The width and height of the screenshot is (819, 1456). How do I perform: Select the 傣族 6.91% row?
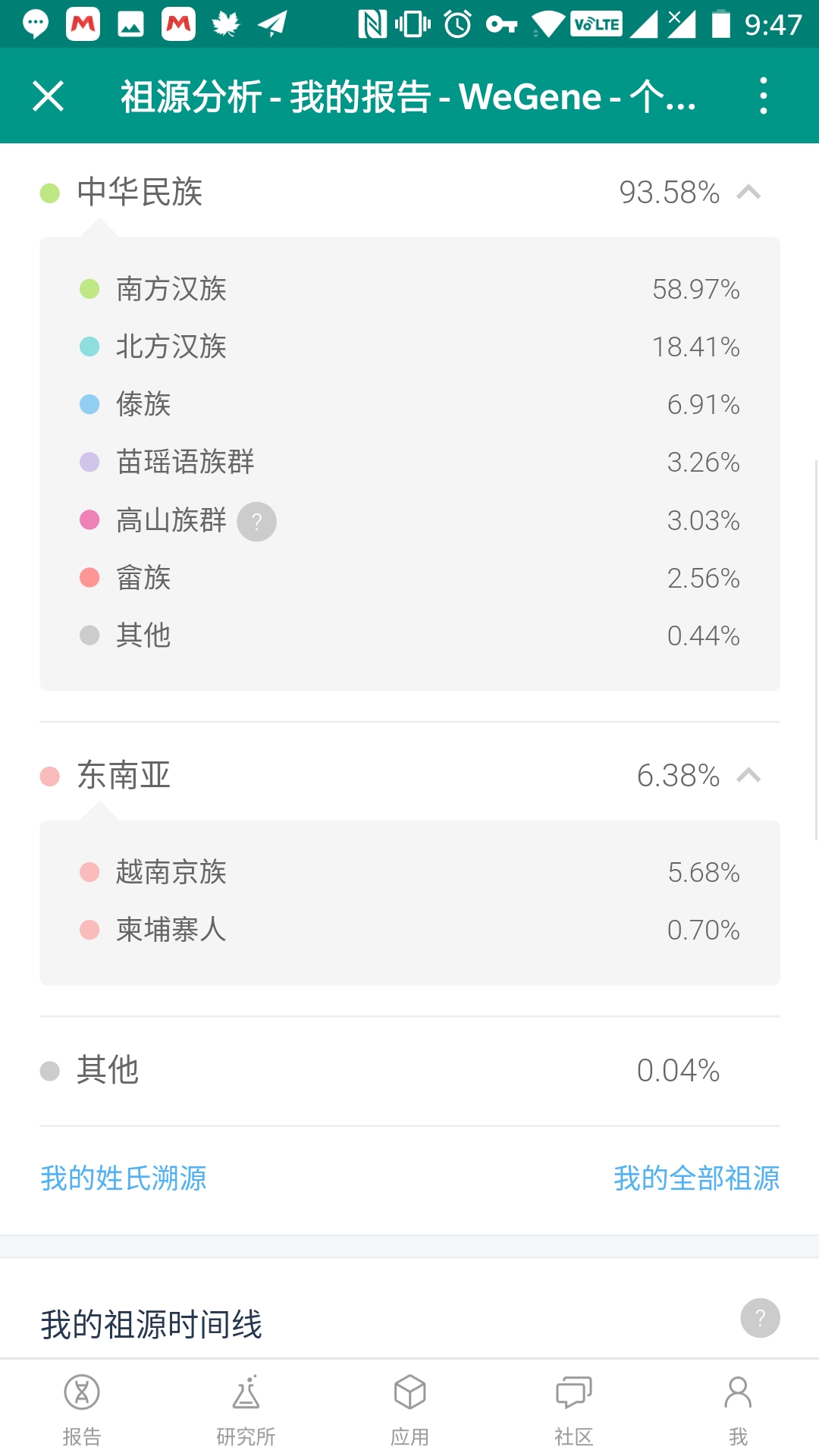coord(409,404)
